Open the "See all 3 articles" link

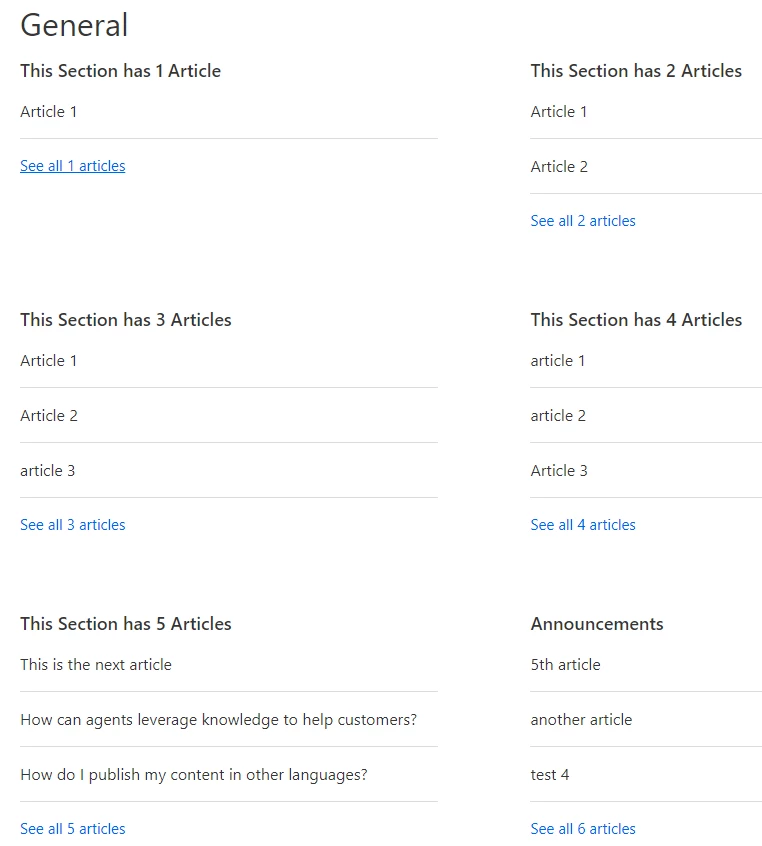point(73,525)
